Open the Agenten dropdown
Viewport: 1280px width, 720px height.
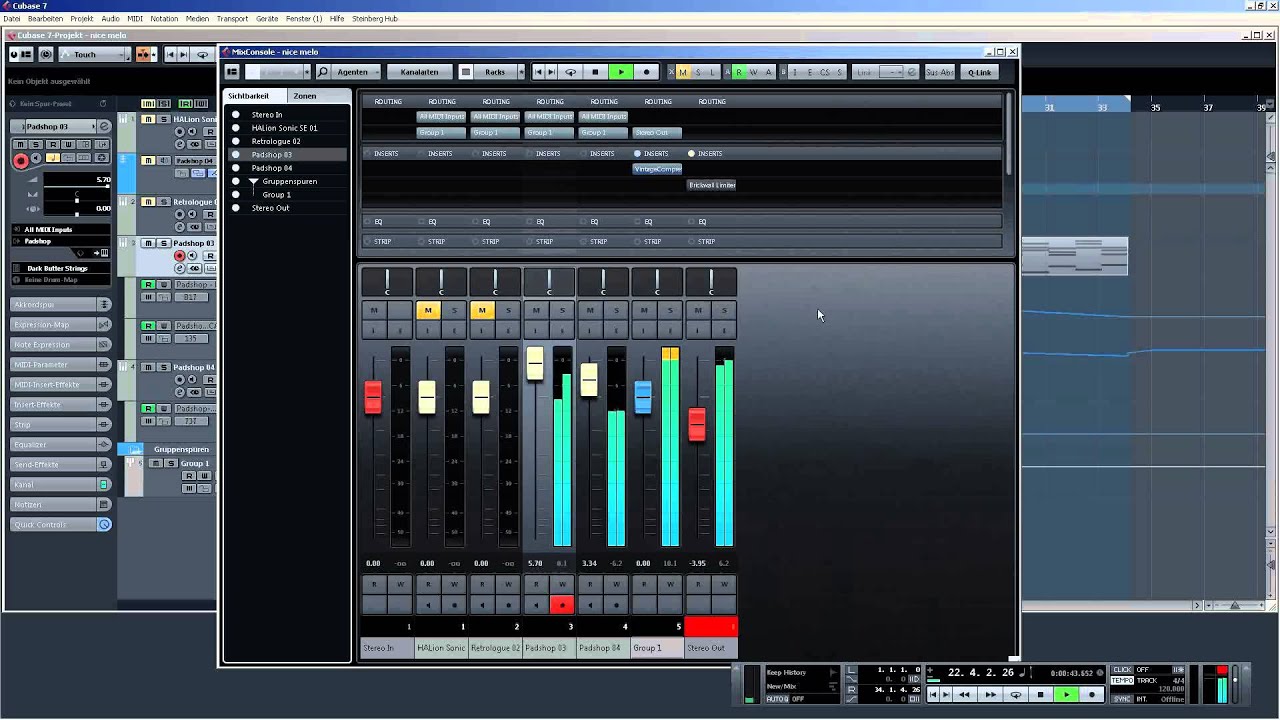[356, 72]
